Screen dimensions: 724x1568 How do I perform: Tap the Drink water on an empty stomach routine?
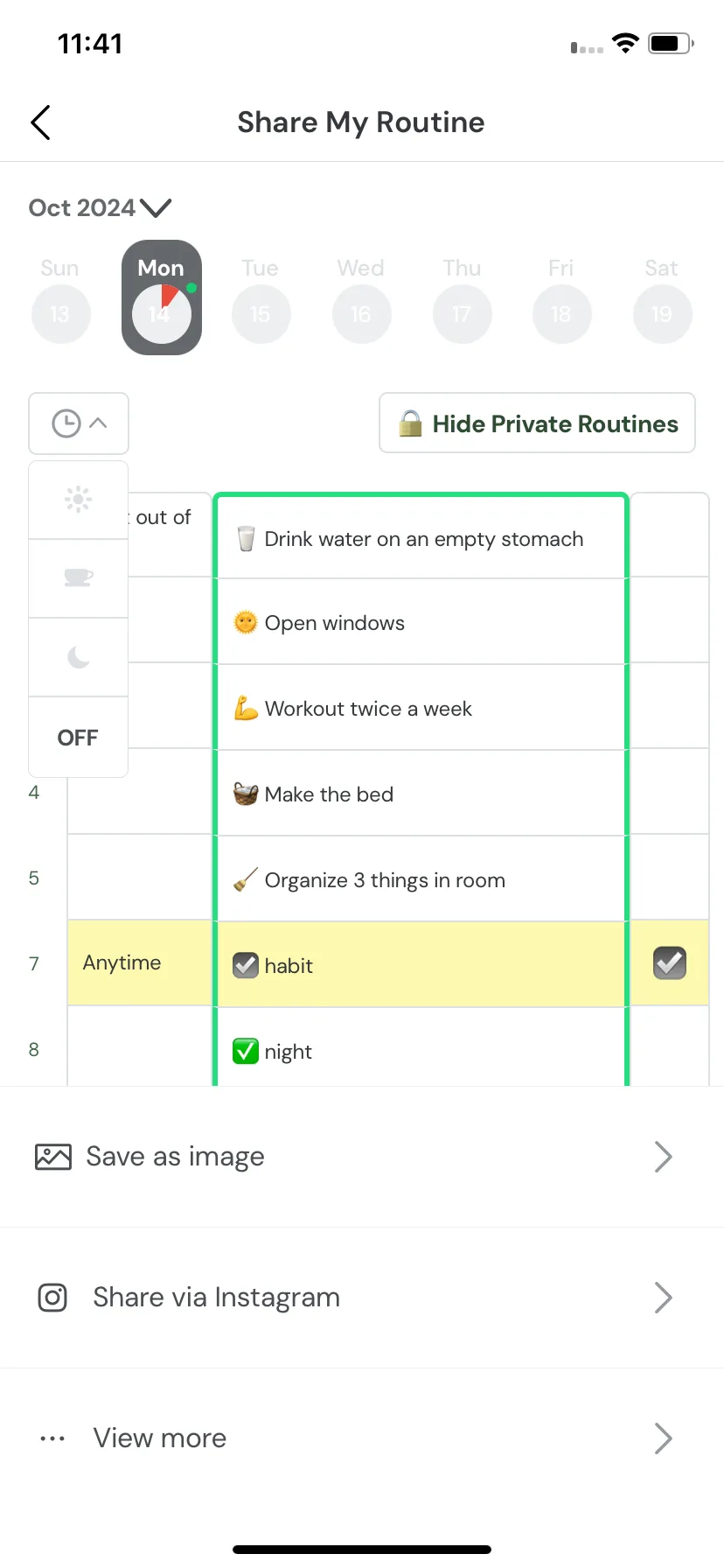(x=421, y=539)
